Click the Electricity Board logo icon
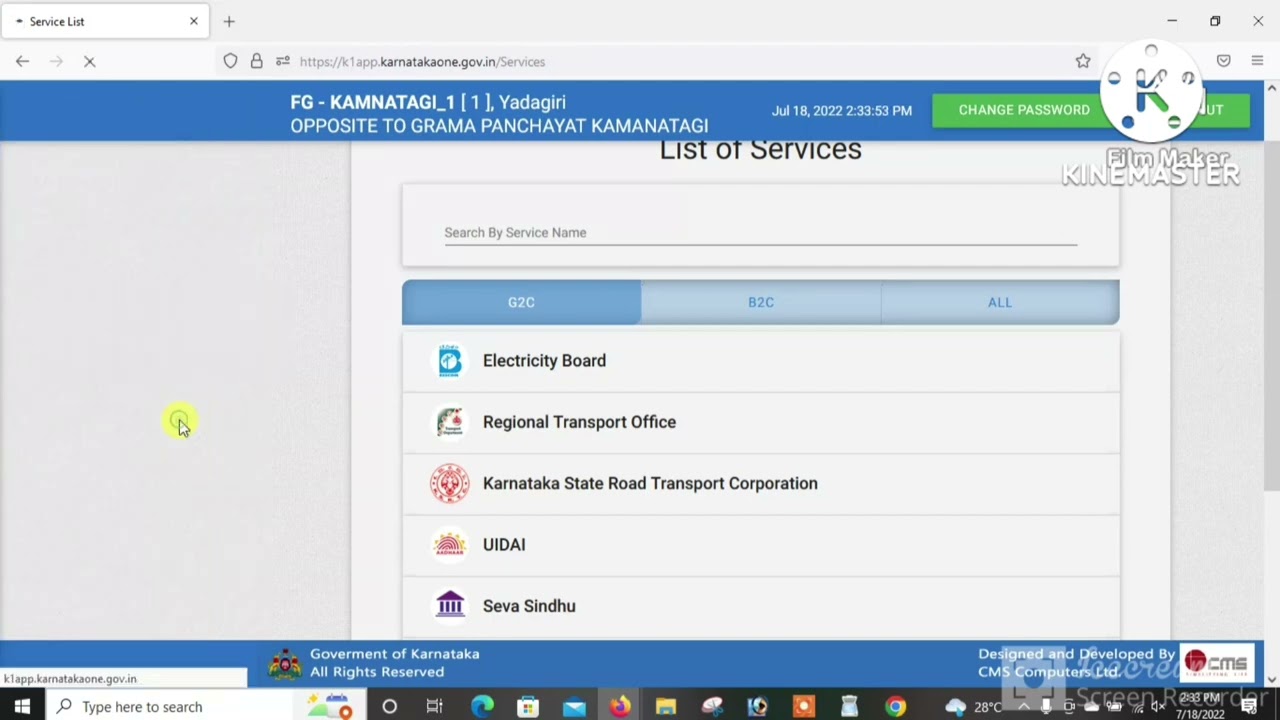Image resolution: width=1280 pixels, height=720 pixels. tap(450, 361)
